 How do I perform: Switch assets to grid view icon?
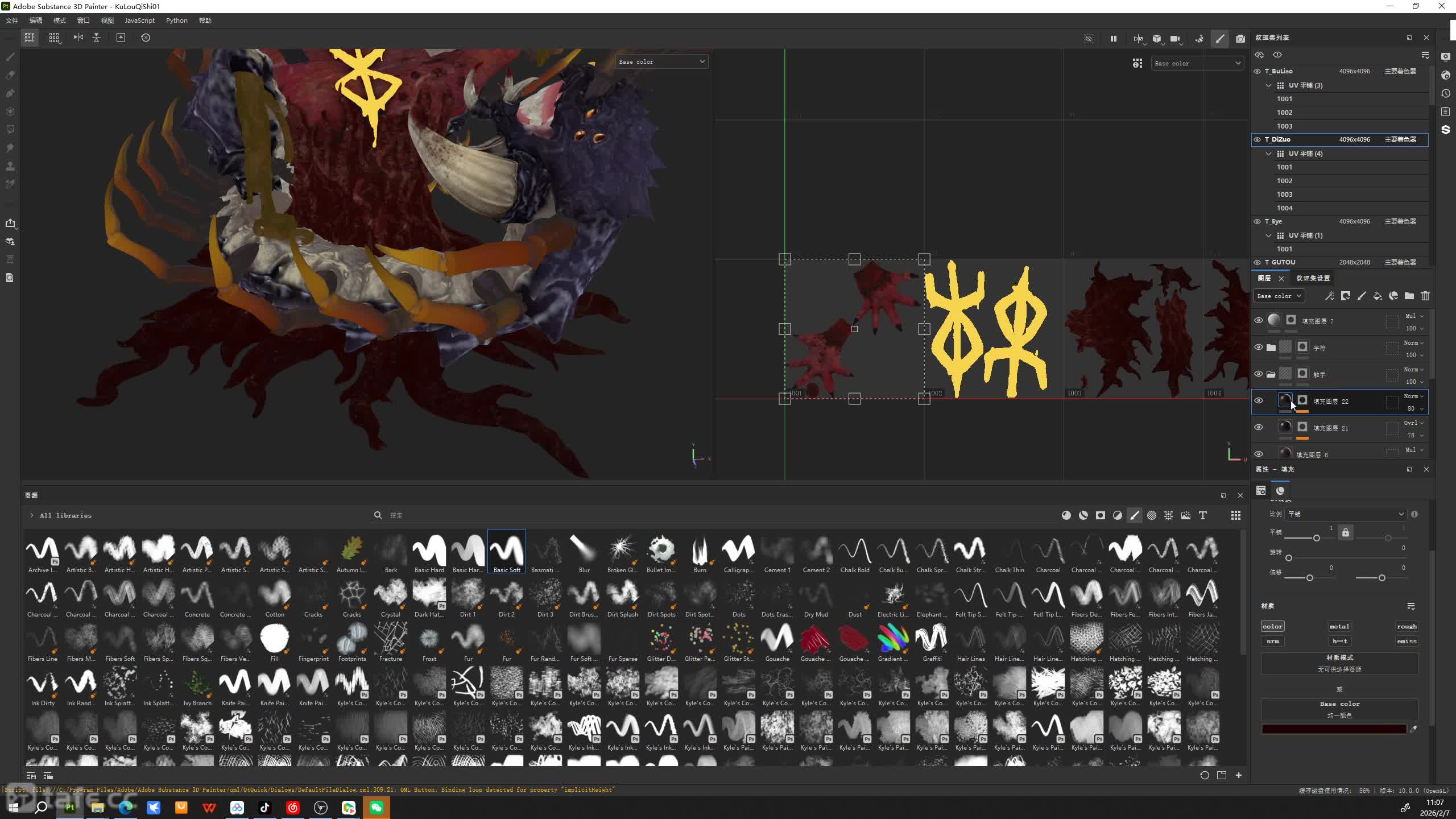point(1236,515)
